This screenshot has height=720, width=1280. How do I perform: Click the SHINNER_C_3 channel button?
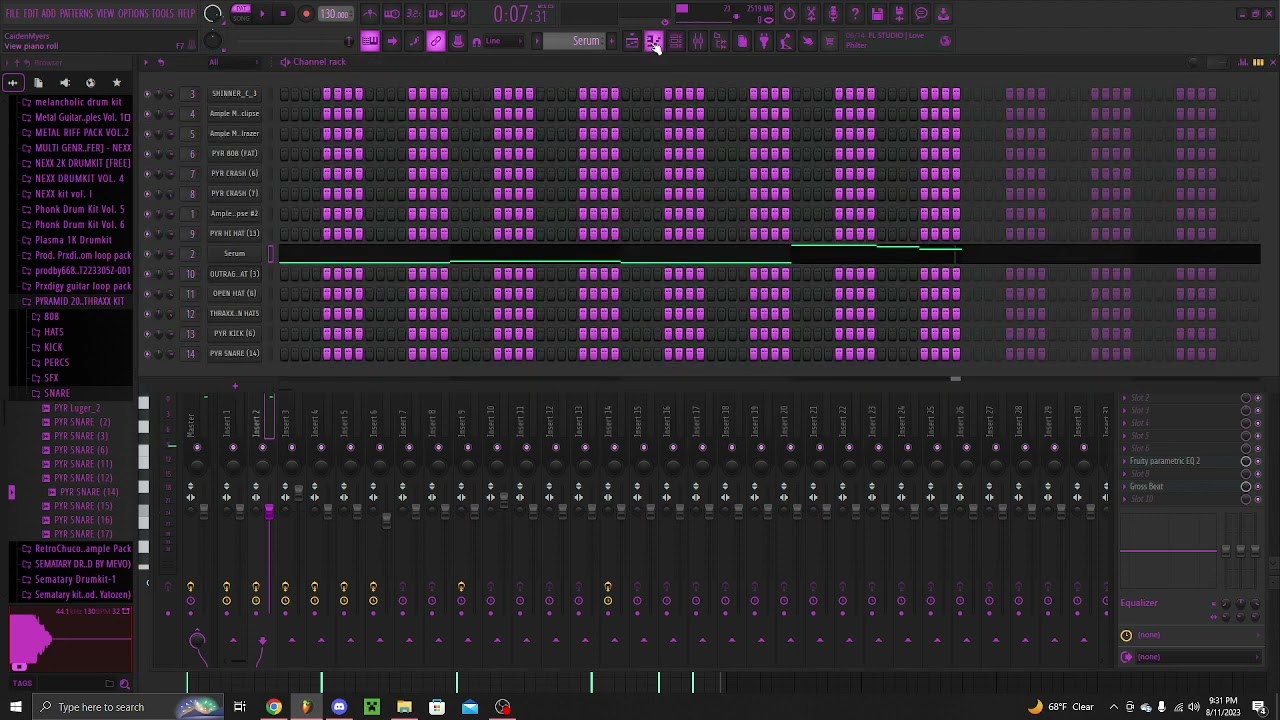click(x=234, y=94)
